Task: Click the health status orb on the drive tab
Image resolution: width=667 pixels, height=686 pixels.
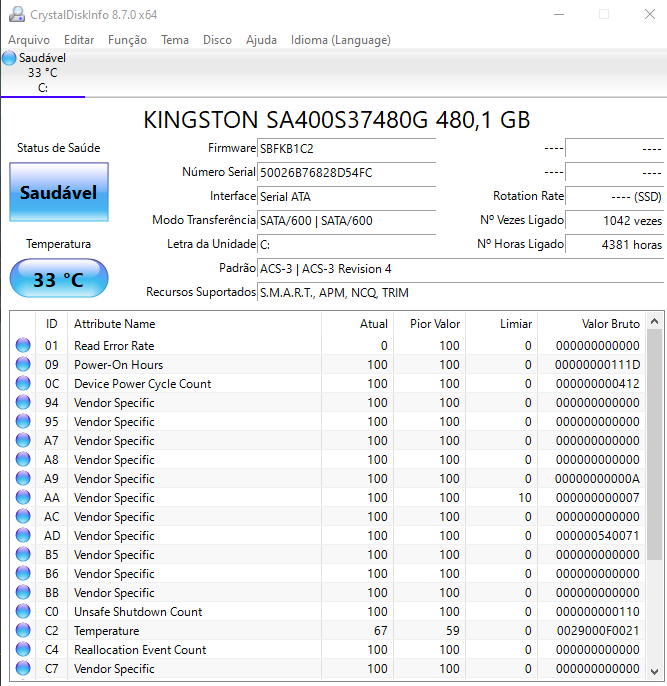Action: pyautogui.click(x=9, y=58)
